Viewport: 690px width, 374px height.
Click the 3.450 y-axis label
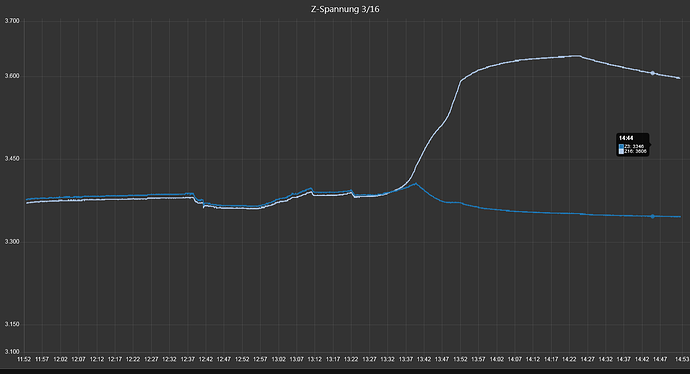pyautogui.click(x=12, y=159)
